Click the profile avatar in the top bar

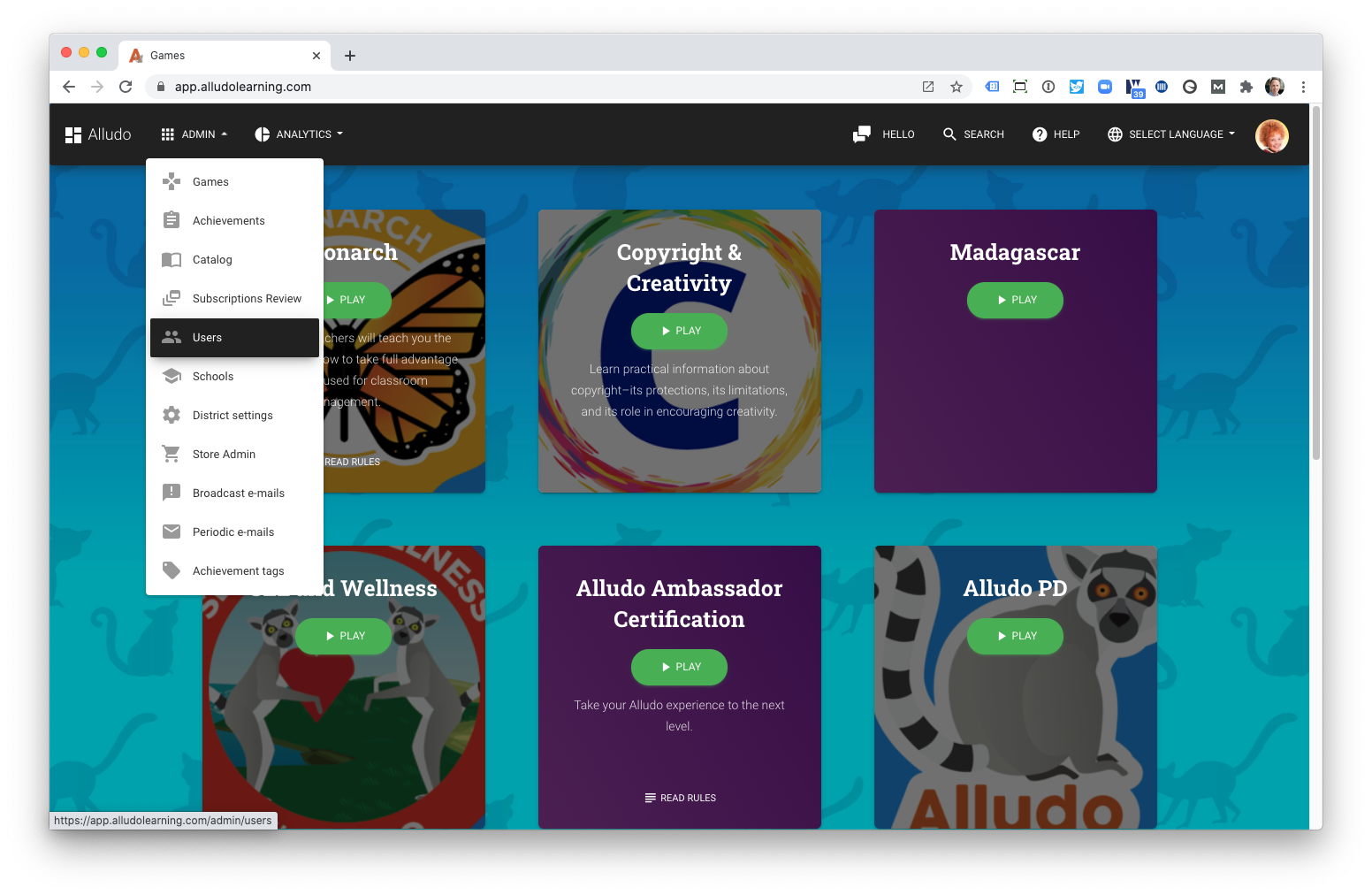[1272, 134]
